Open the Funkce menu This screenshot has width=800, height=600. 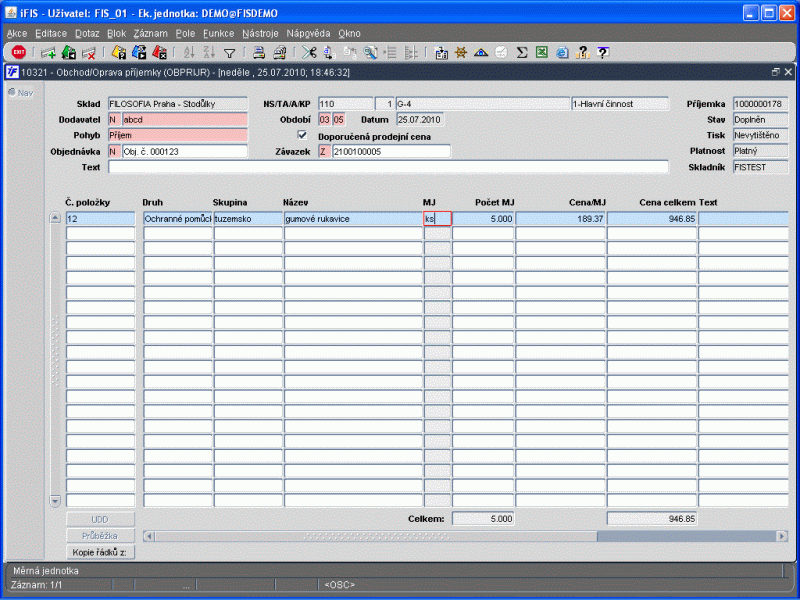click(218, 33)
